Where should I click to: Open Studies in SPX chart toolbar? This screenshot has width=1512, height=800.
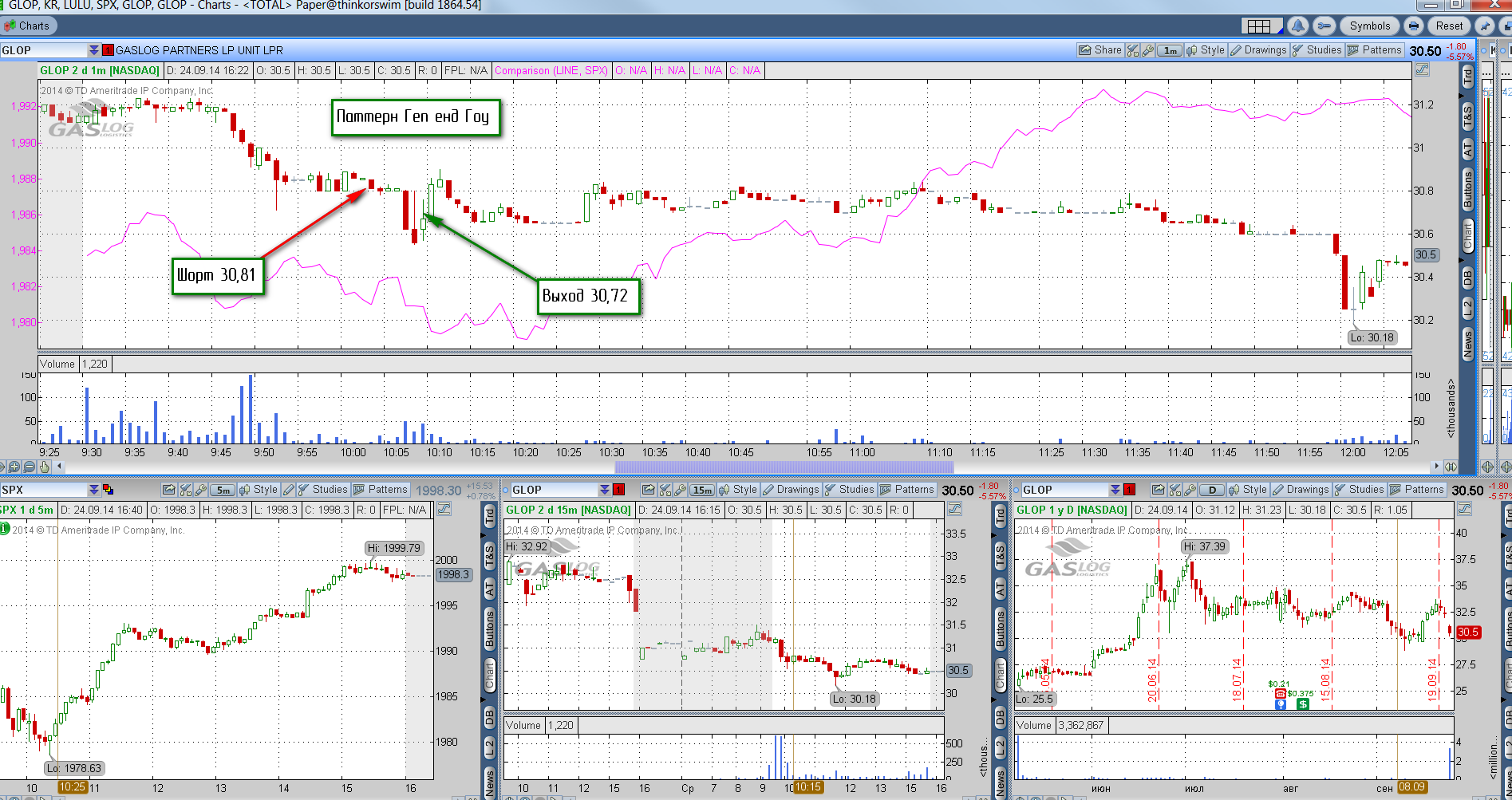click(x=322, y=490)
